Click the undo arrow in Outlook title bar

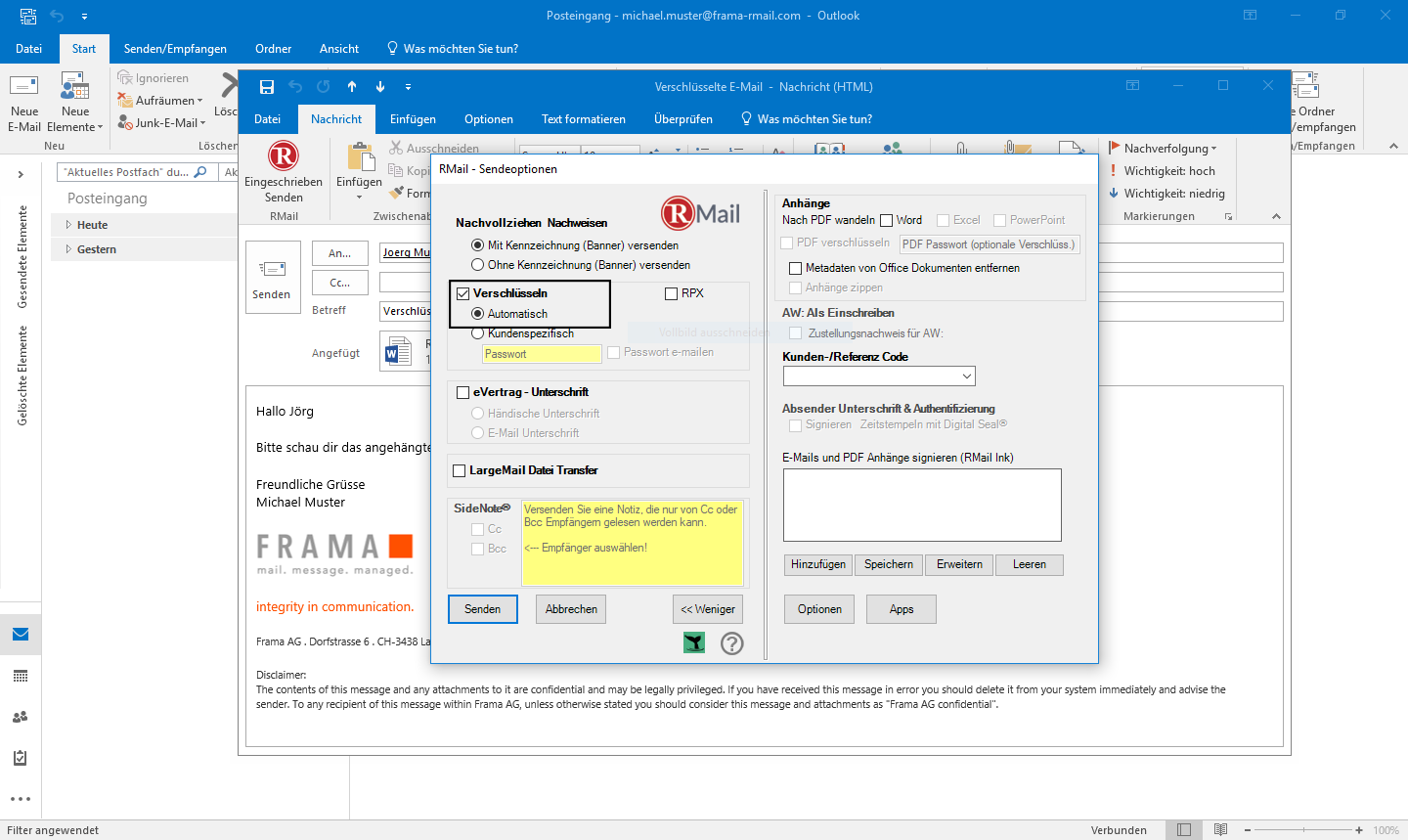57,16
